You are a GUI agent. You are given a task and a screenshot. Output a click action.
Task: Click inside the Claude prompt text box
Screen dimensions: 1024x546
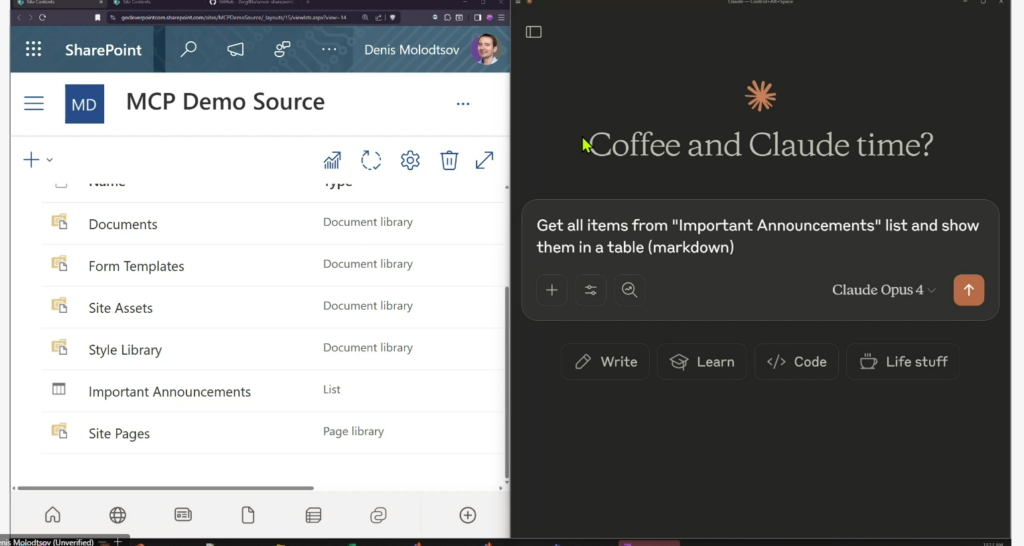(758, 236)
